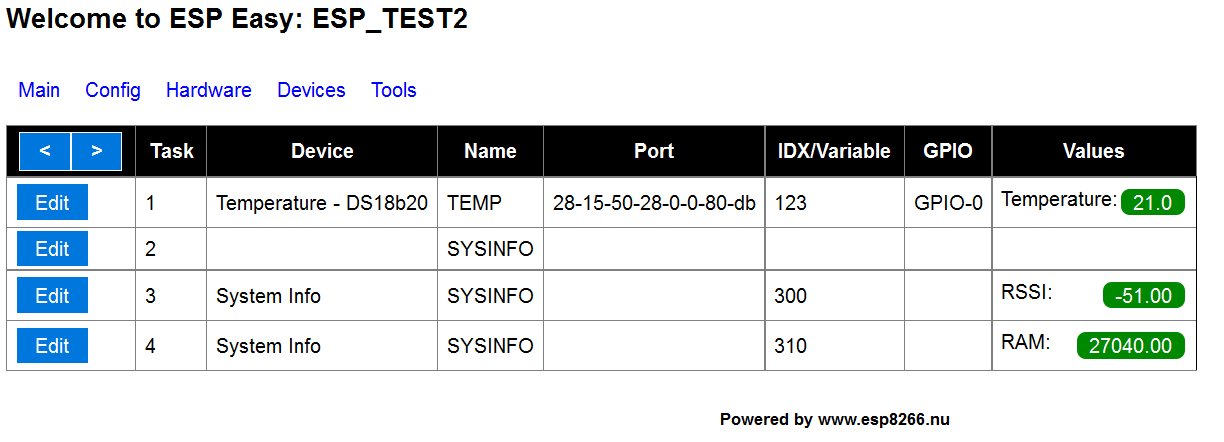This screenshot has width=1224, height=442.
Task: Open the Main menu link
Action: click(39, 90)
